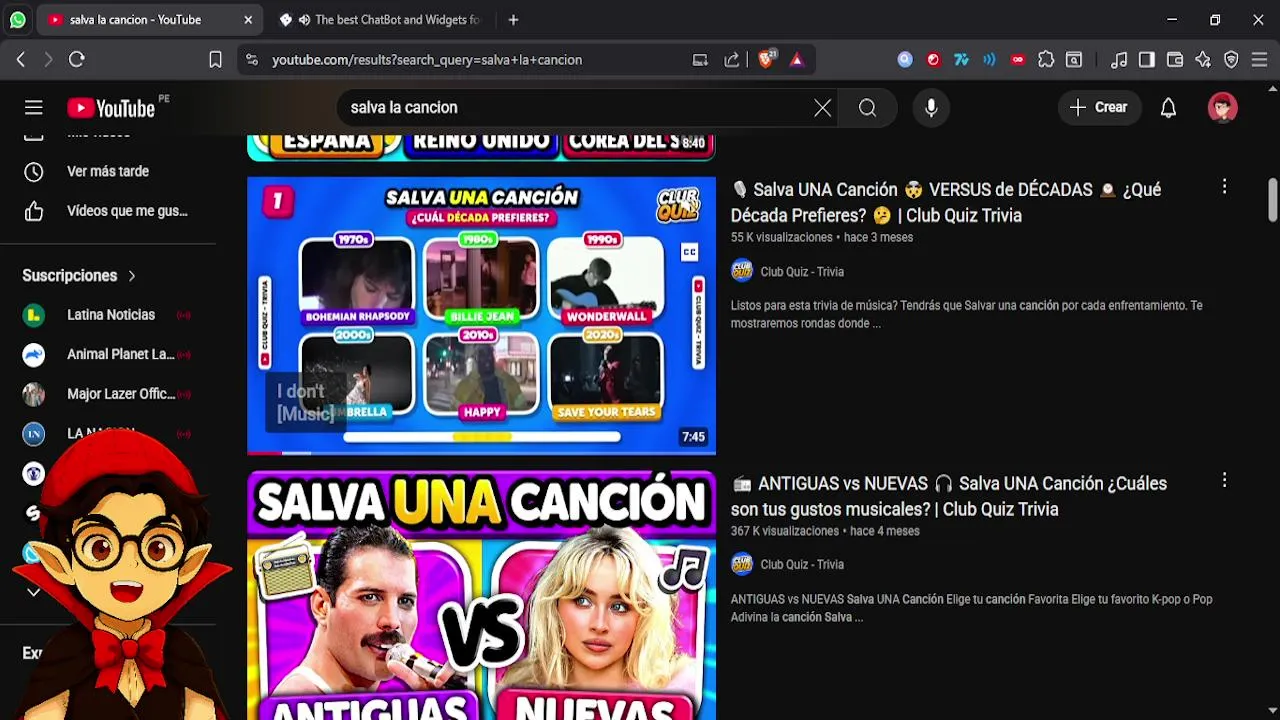
Task: Expand the Suscripciones section
Action: coord(80,275)
